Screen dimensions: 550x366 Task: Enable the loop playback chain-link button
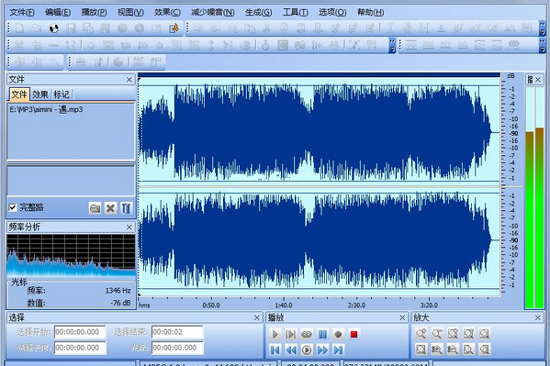(307, 334)
